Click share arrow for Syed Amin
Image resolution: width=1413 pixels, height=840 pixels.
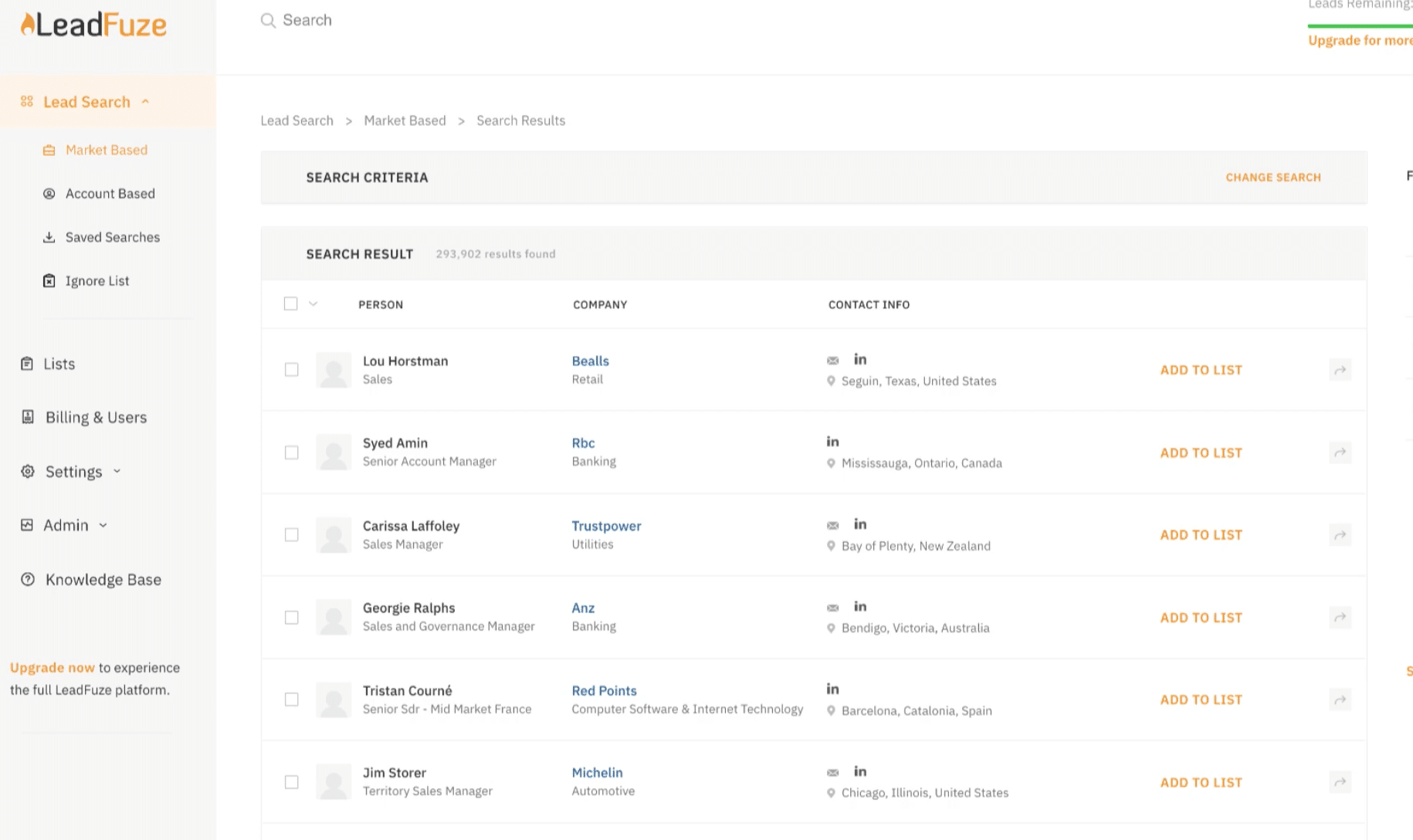click(x=1340, y=452)
